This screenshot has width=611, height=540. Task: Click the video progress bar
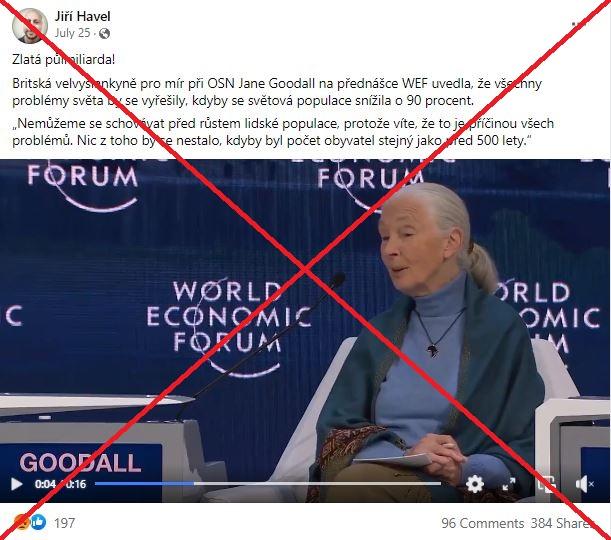(x=268, y=484)
